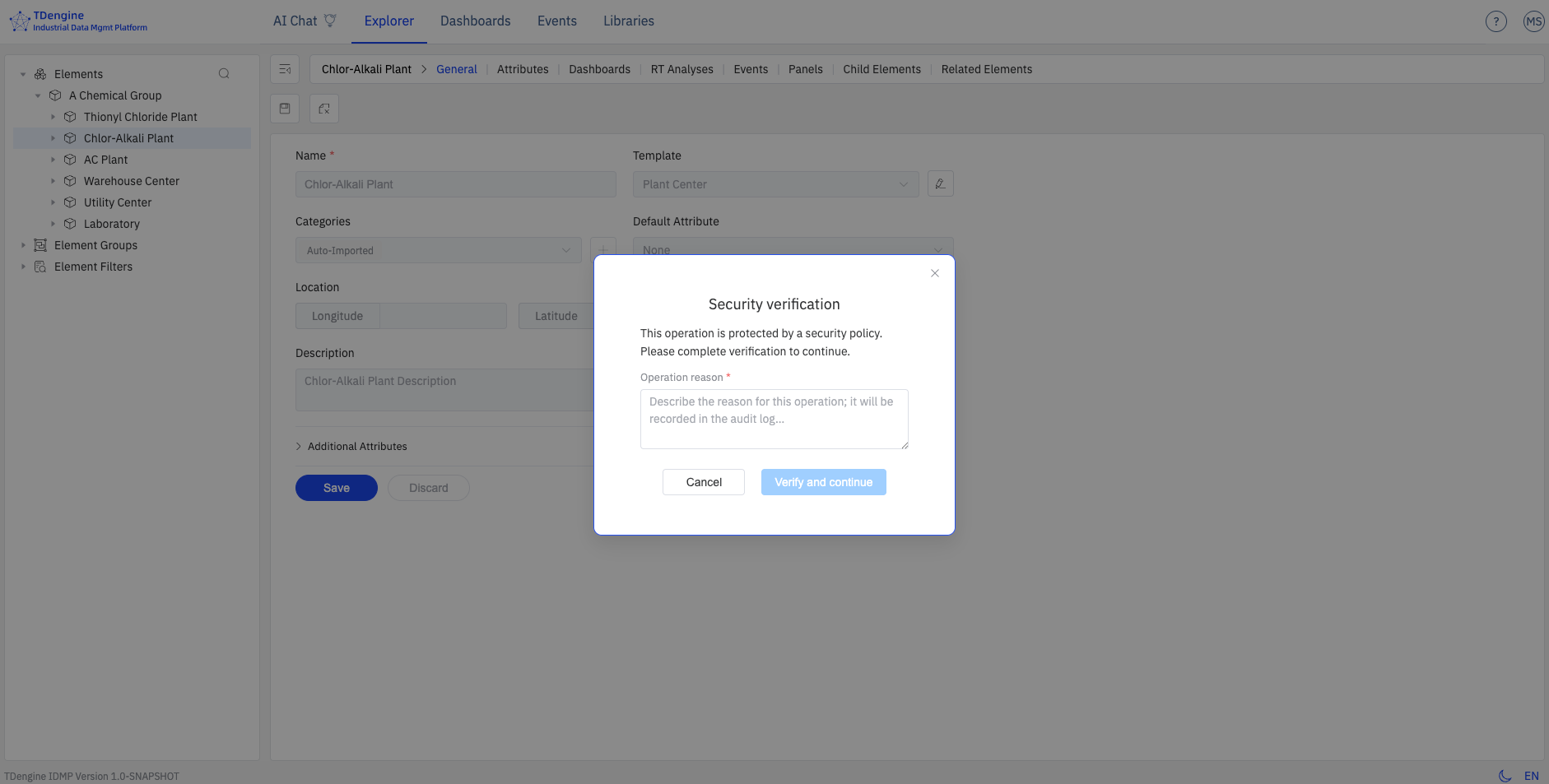Click the Cancel button in dialog

click(704, 482)
